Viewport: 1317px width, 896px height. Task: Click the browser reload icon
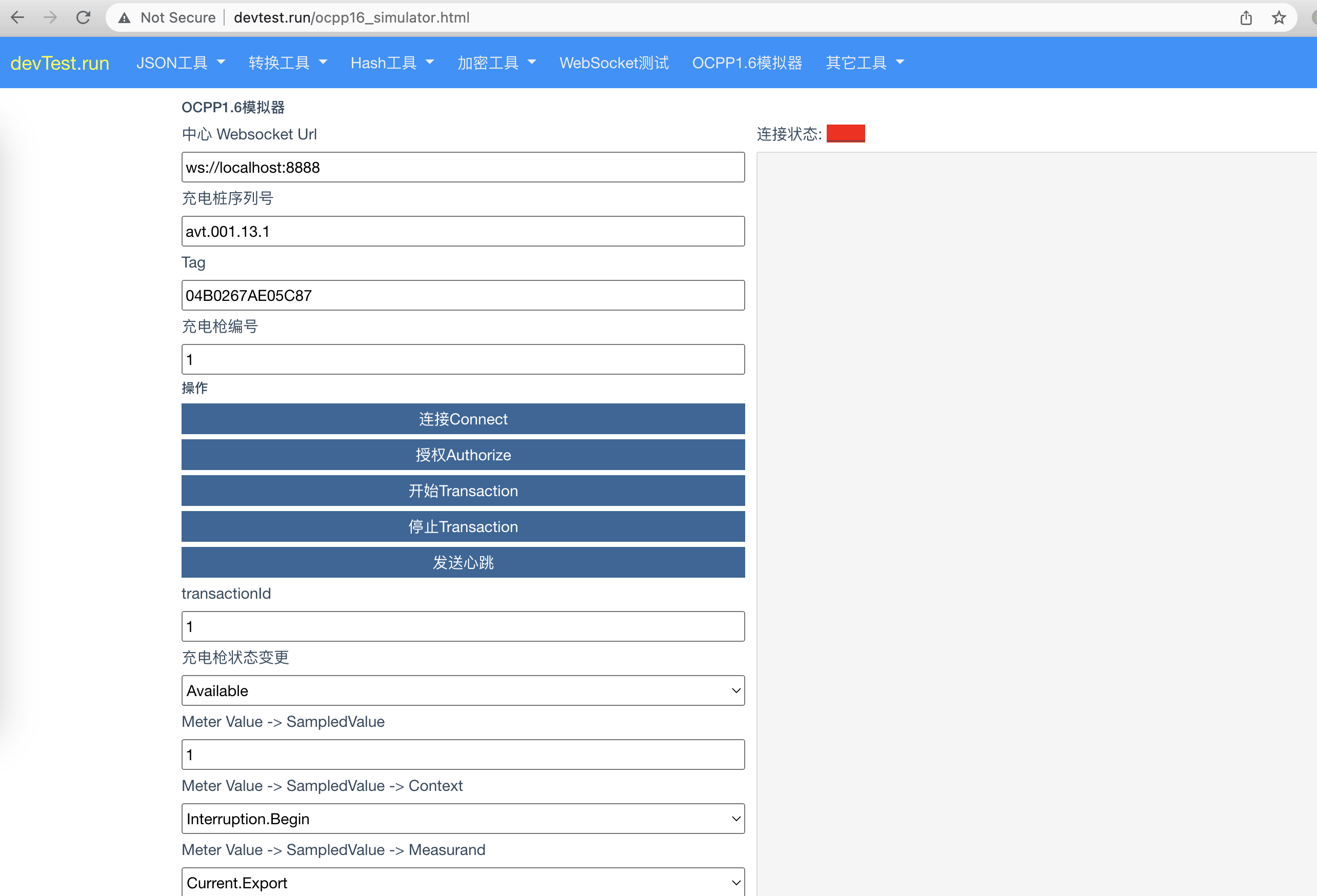click(x=83, y=17)
